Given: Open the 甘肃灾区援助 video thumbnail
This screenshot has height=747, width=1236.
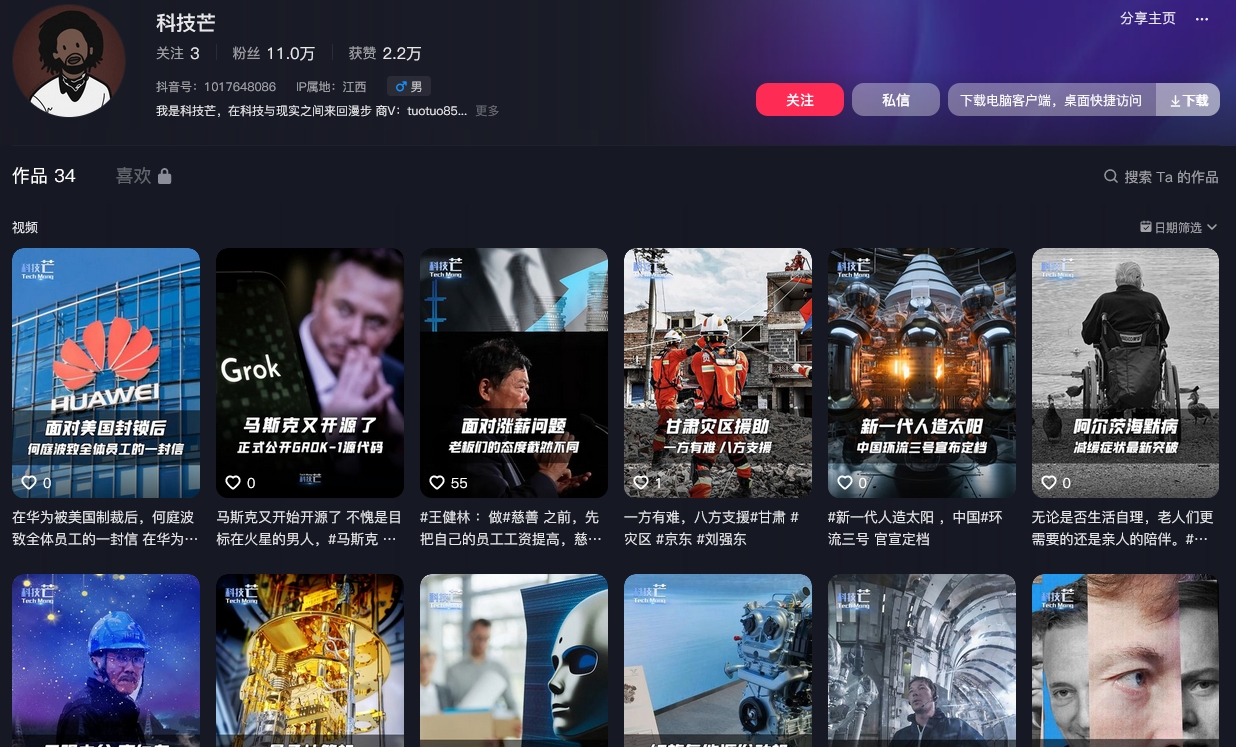Looking at the screenshot, I should 718,373.
